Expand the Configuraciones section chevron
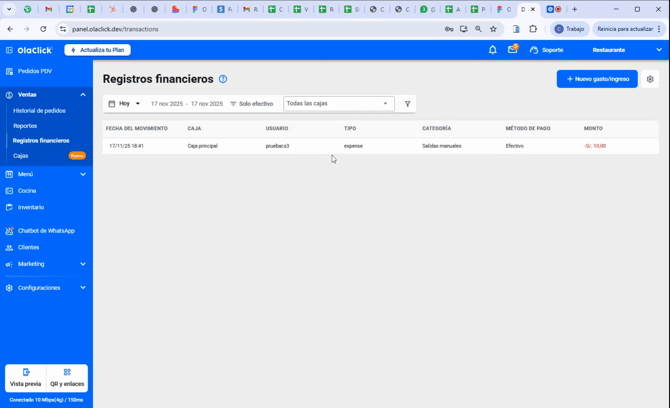The image size is (670, 408). pyautogui.click(x=83, y=288)
